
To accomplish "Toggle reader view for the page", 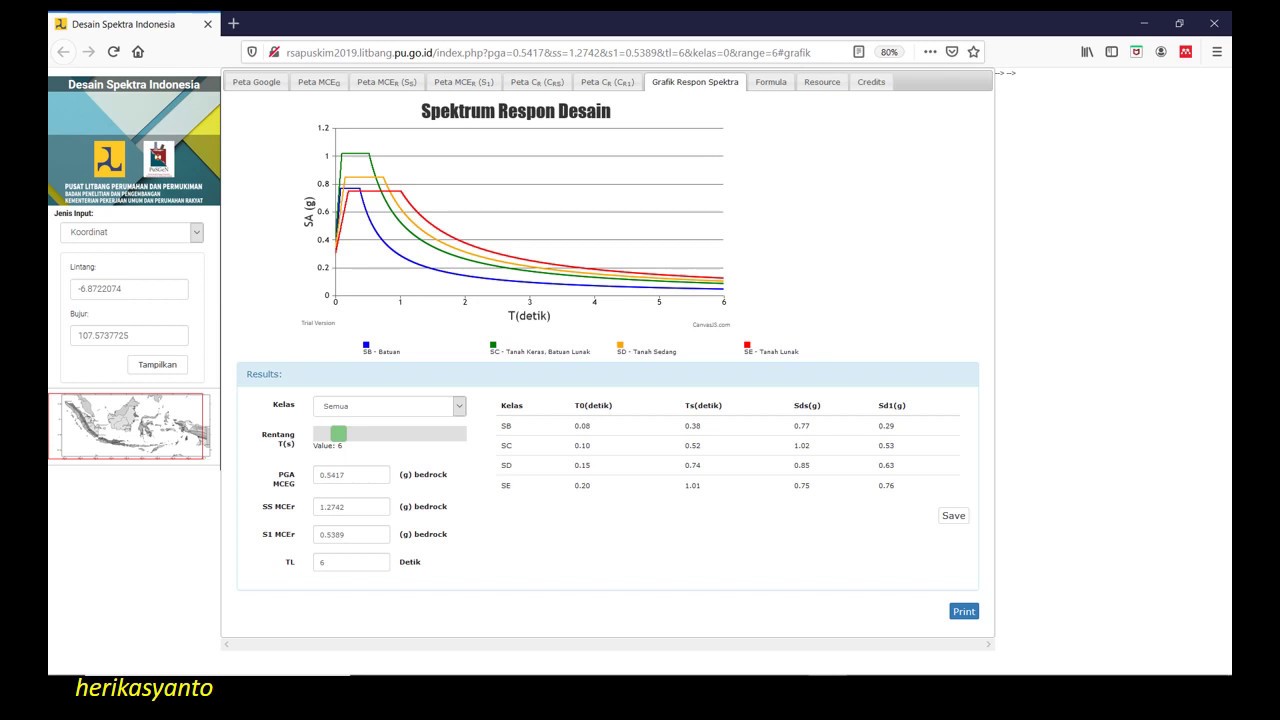I will 859,52.
